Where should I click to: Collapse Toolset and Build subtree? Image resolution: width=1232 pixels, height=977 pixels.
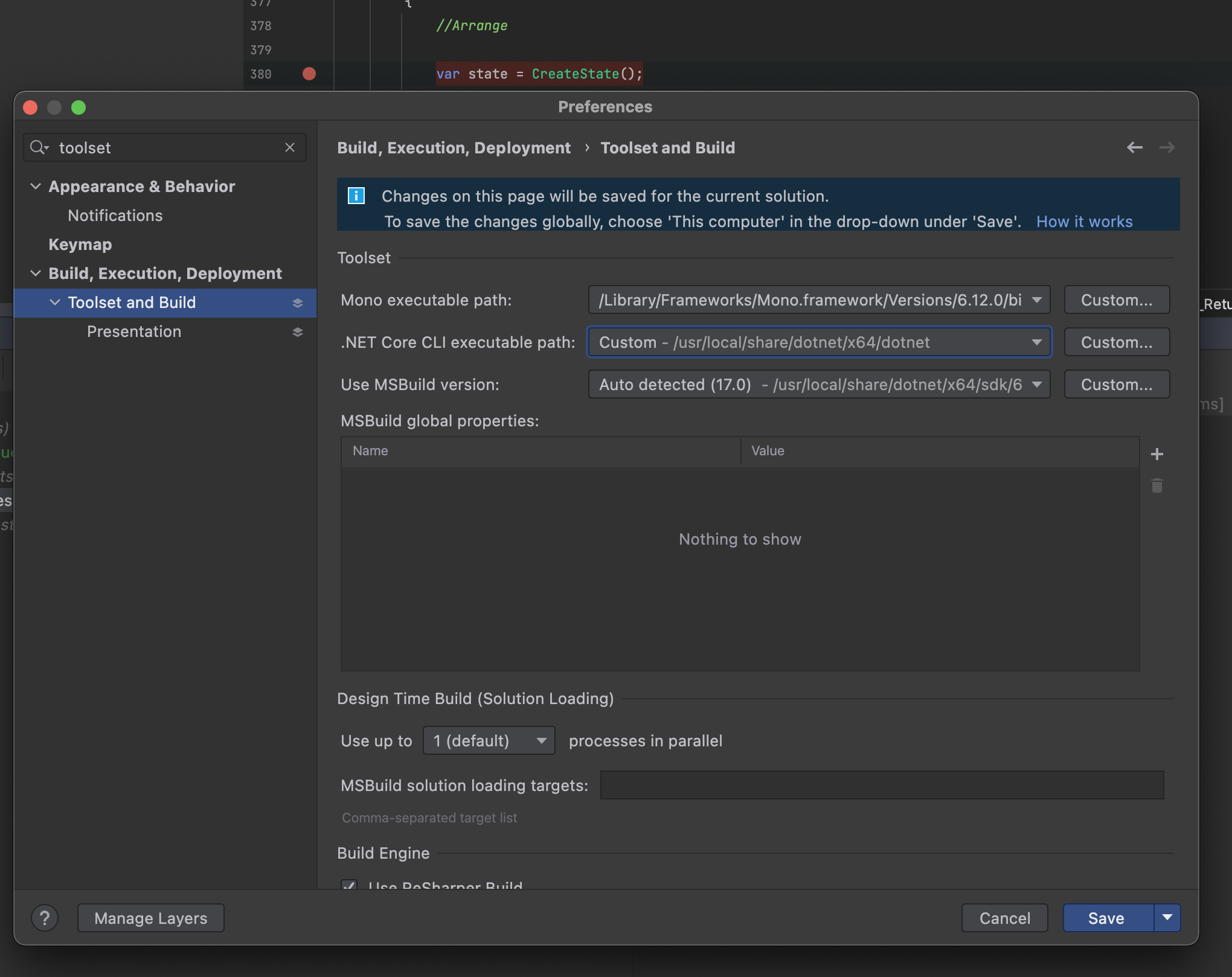pos(55,302)
